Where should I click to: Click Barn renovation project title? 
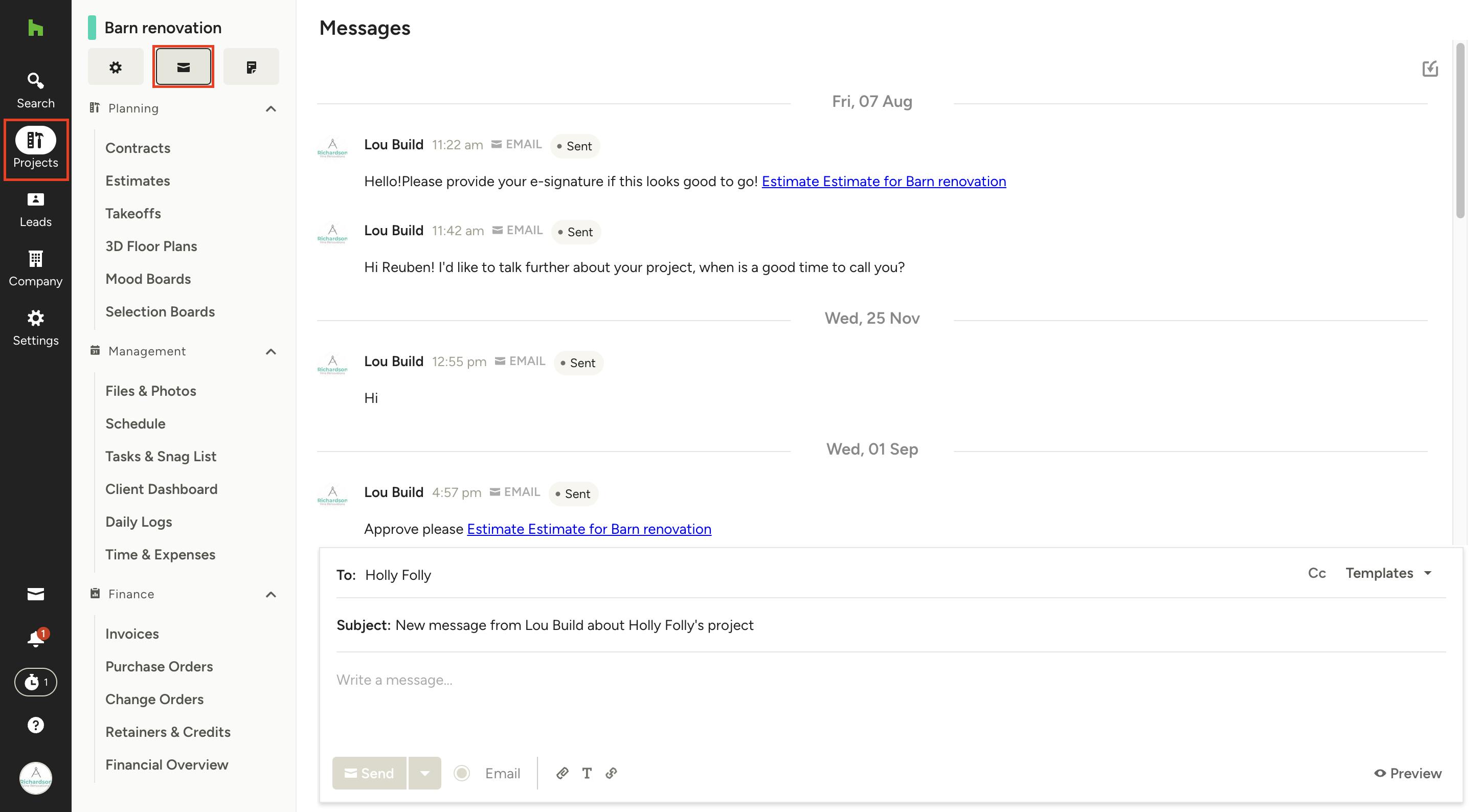pyautogui.click(x=163, y=28)
